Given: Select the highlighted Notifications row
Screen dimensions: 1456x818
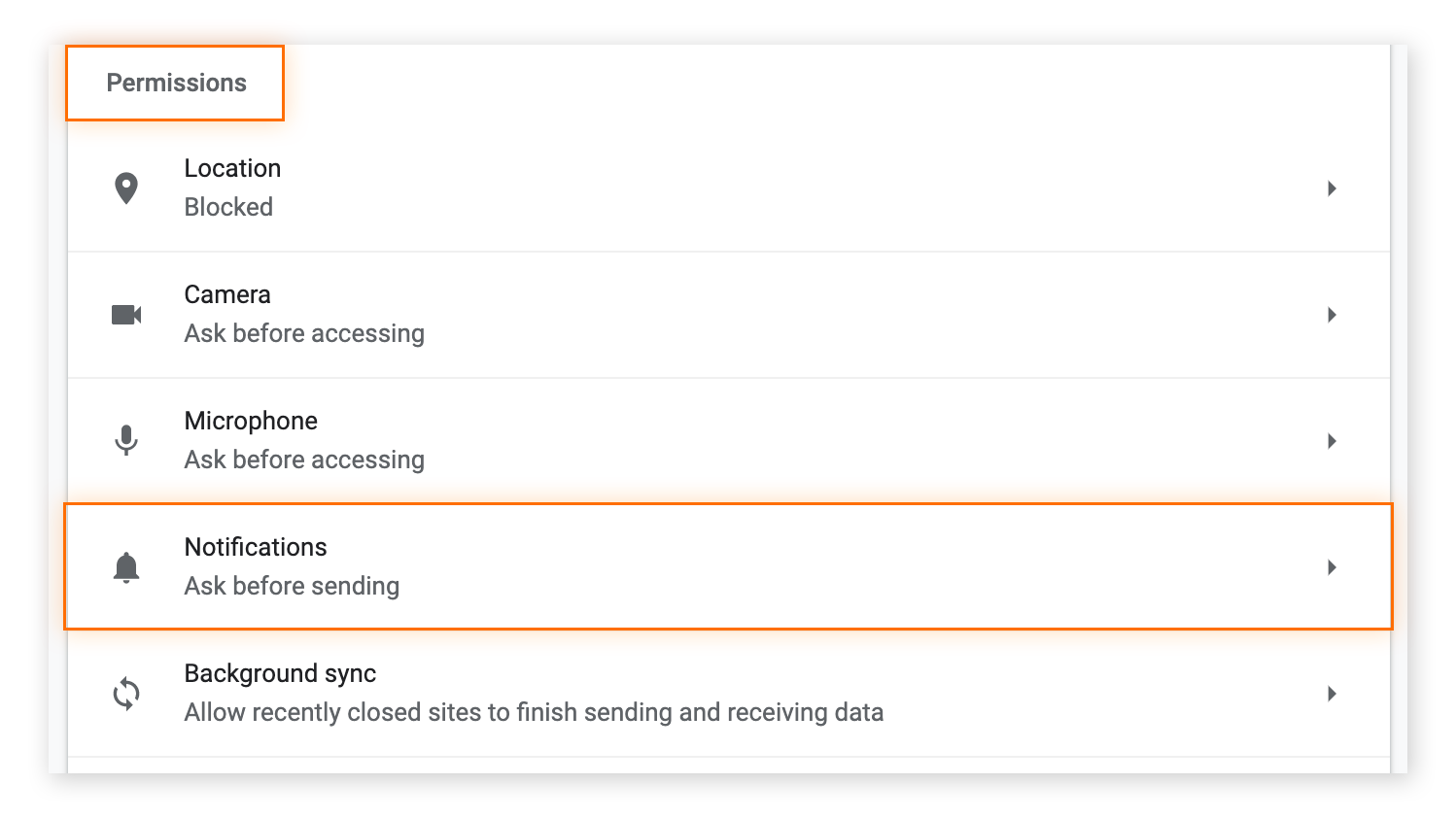Looking at the screenshot, I should [x=680, y=567].
